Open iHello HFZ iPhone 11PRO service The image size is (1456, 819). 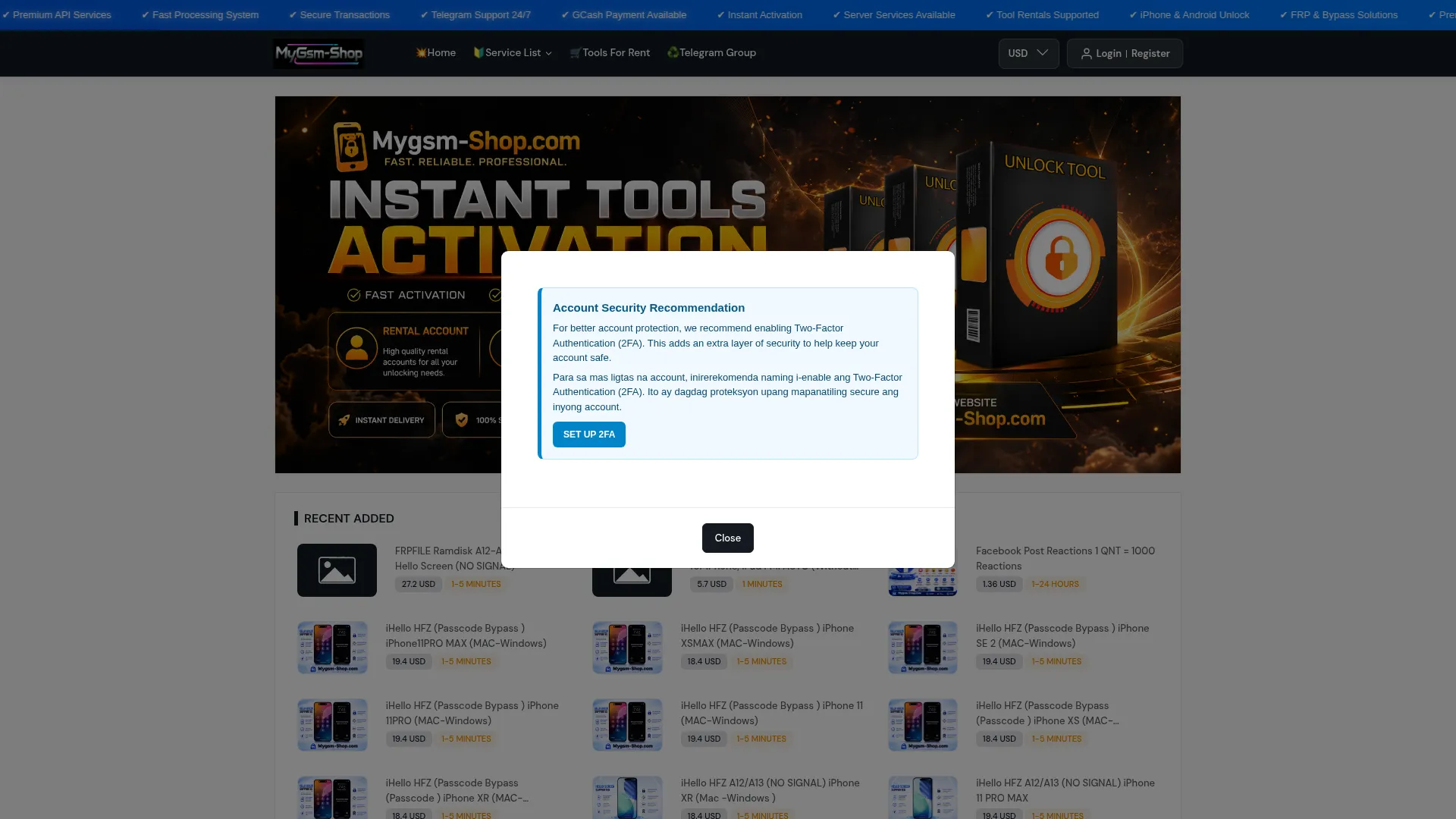pos(472,713)
